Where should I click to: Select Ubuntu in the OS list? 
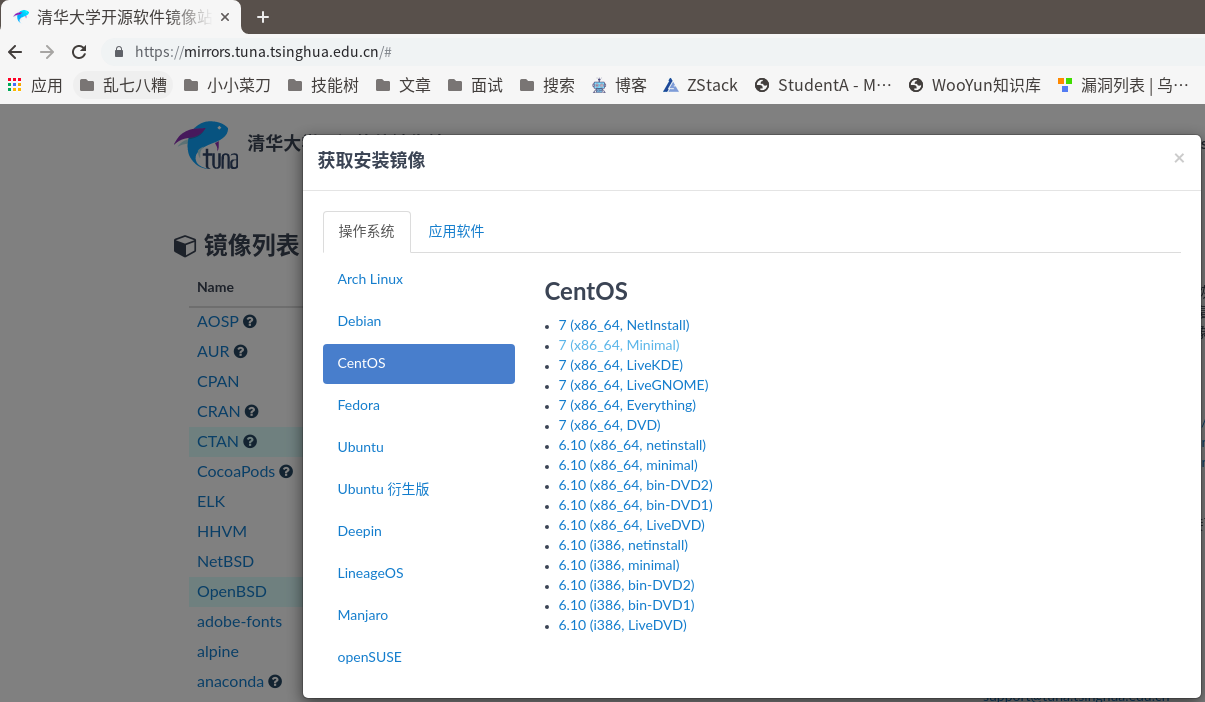[419, 448]
